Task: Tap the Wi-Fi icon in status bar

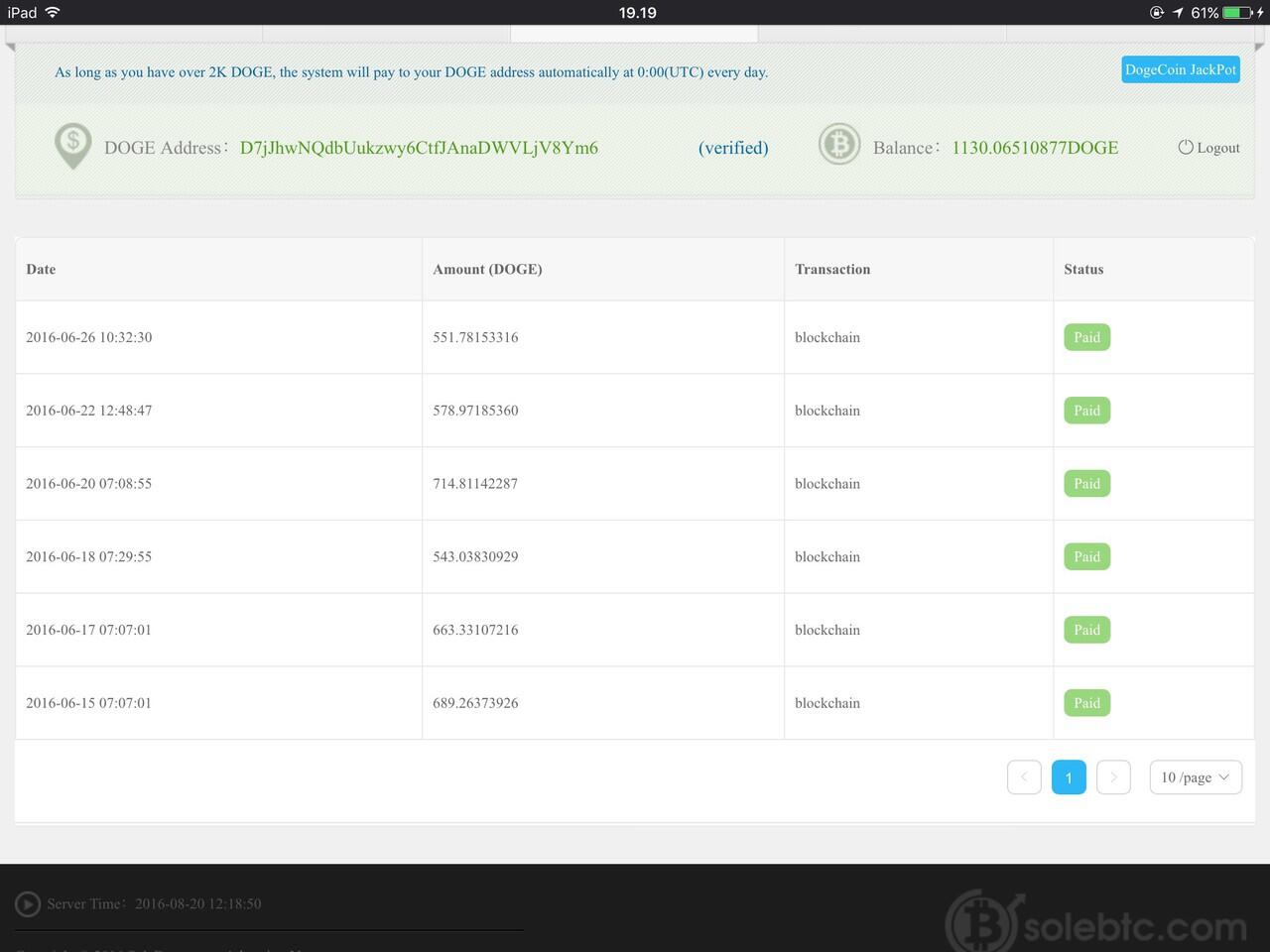Action: click(x=53, y=12)
